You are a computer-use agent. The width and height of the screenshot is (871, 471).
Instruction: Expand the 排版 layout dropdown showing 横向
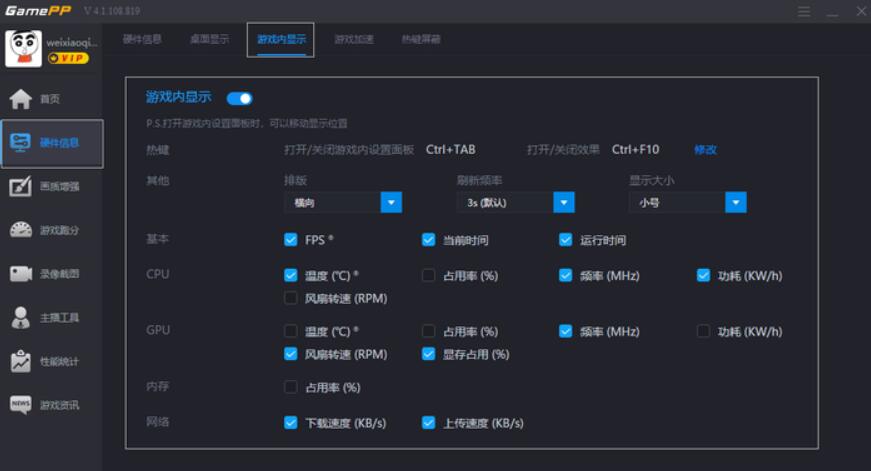click(391, 202)
